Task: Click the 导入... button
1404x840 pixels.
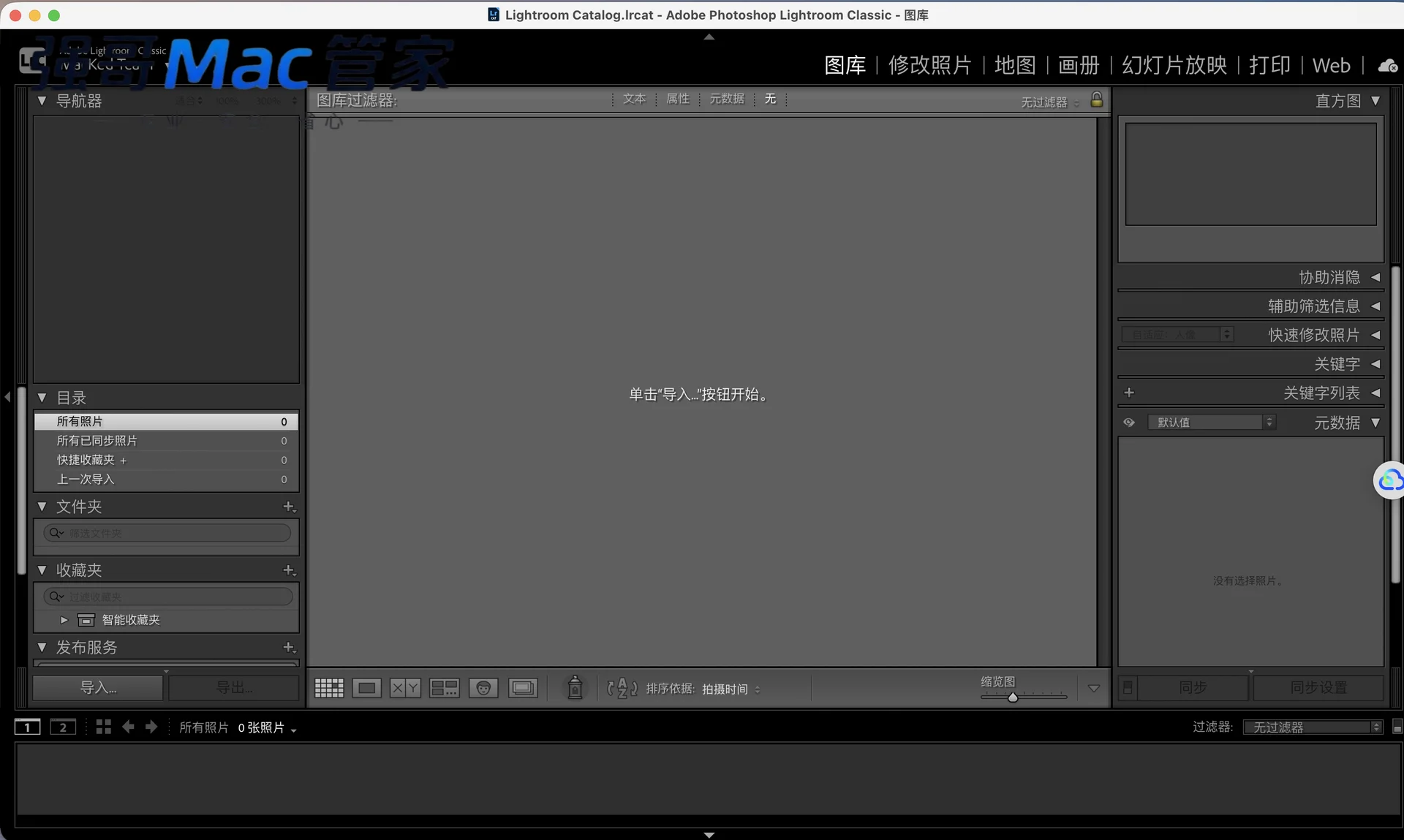Action: tap(98, 687)
